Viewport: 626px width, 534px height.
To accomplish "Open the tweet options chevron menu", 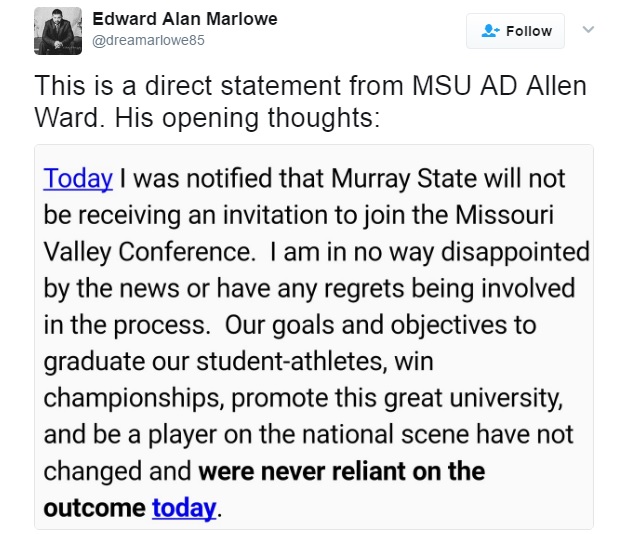I will [588, 30].
